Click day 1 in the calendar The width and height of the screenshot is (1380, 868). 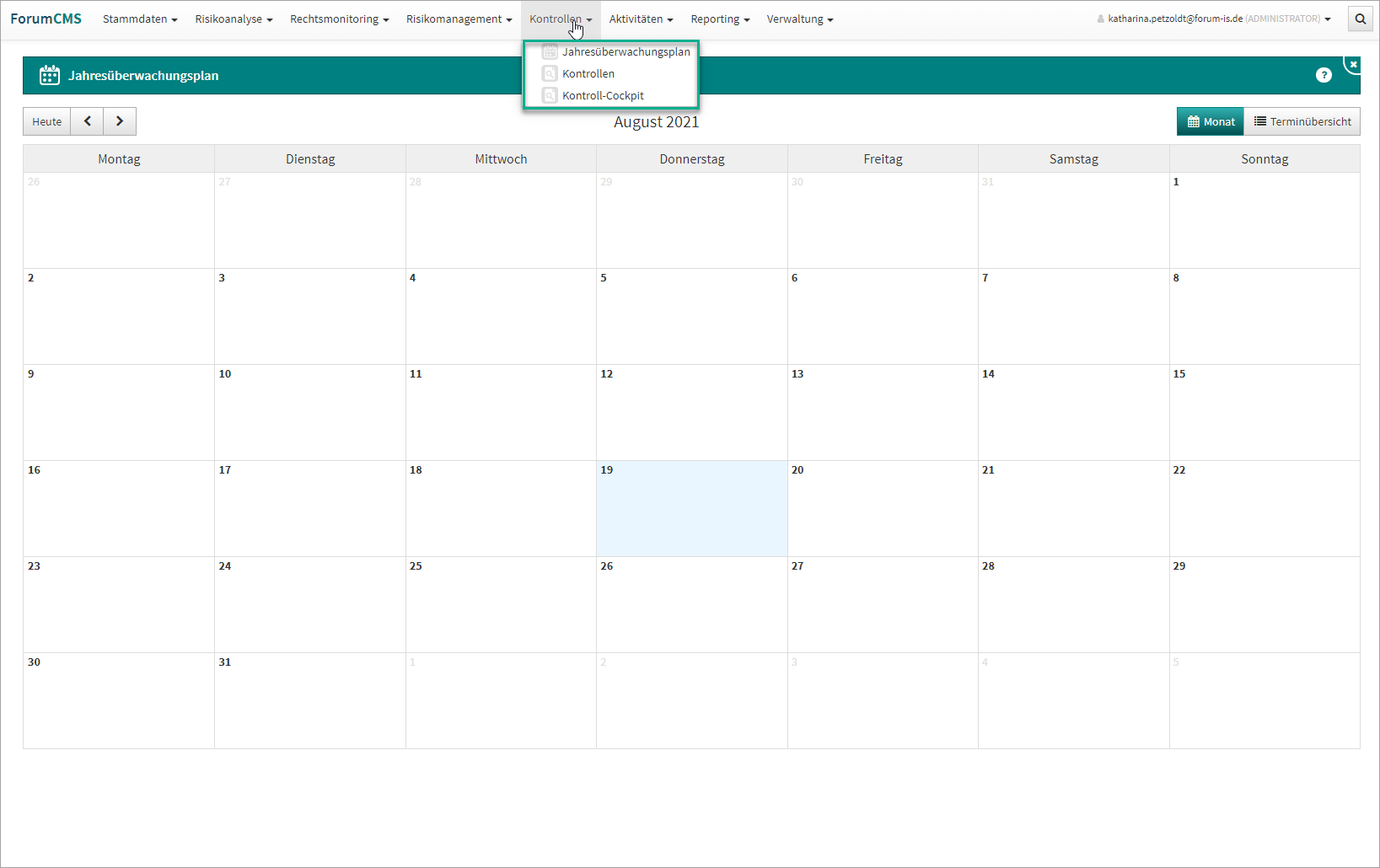(x=1265, y=221)
